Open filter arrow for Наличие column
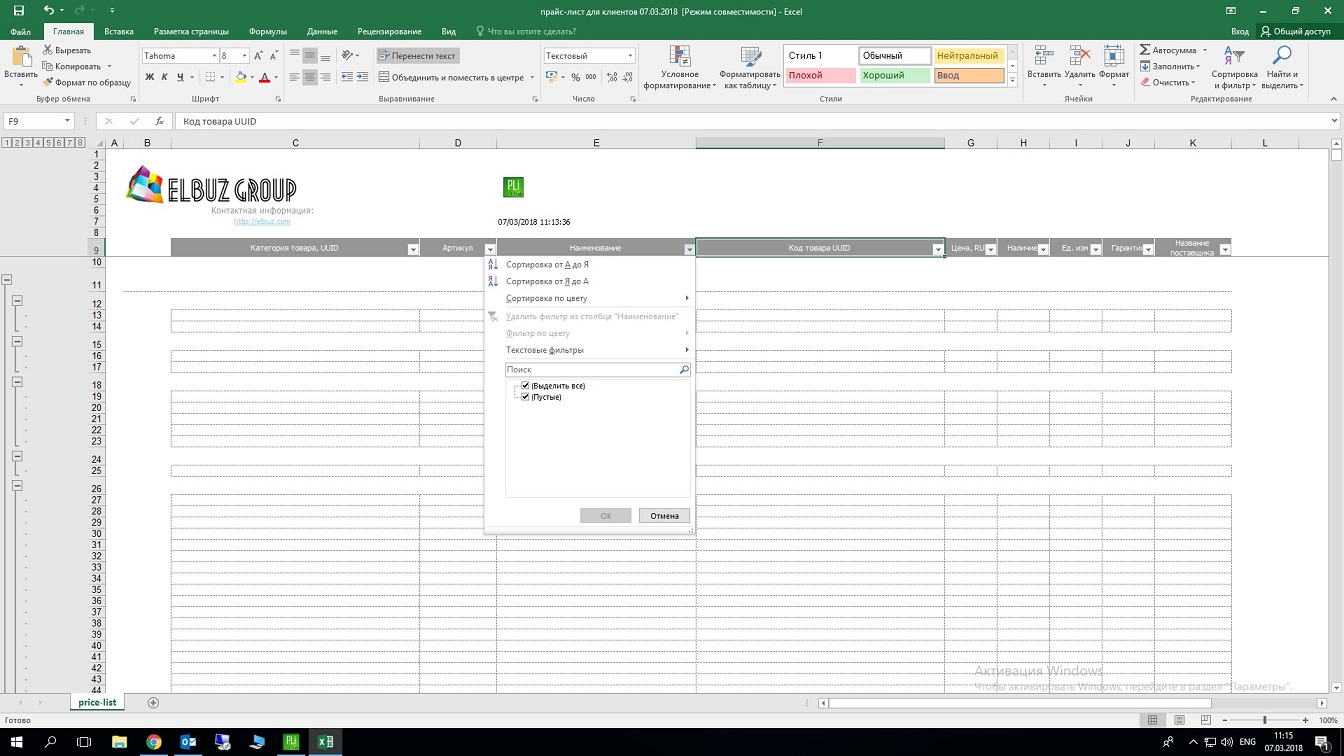This screenshot has height=756, width=1344. [x=1043, y=249]
